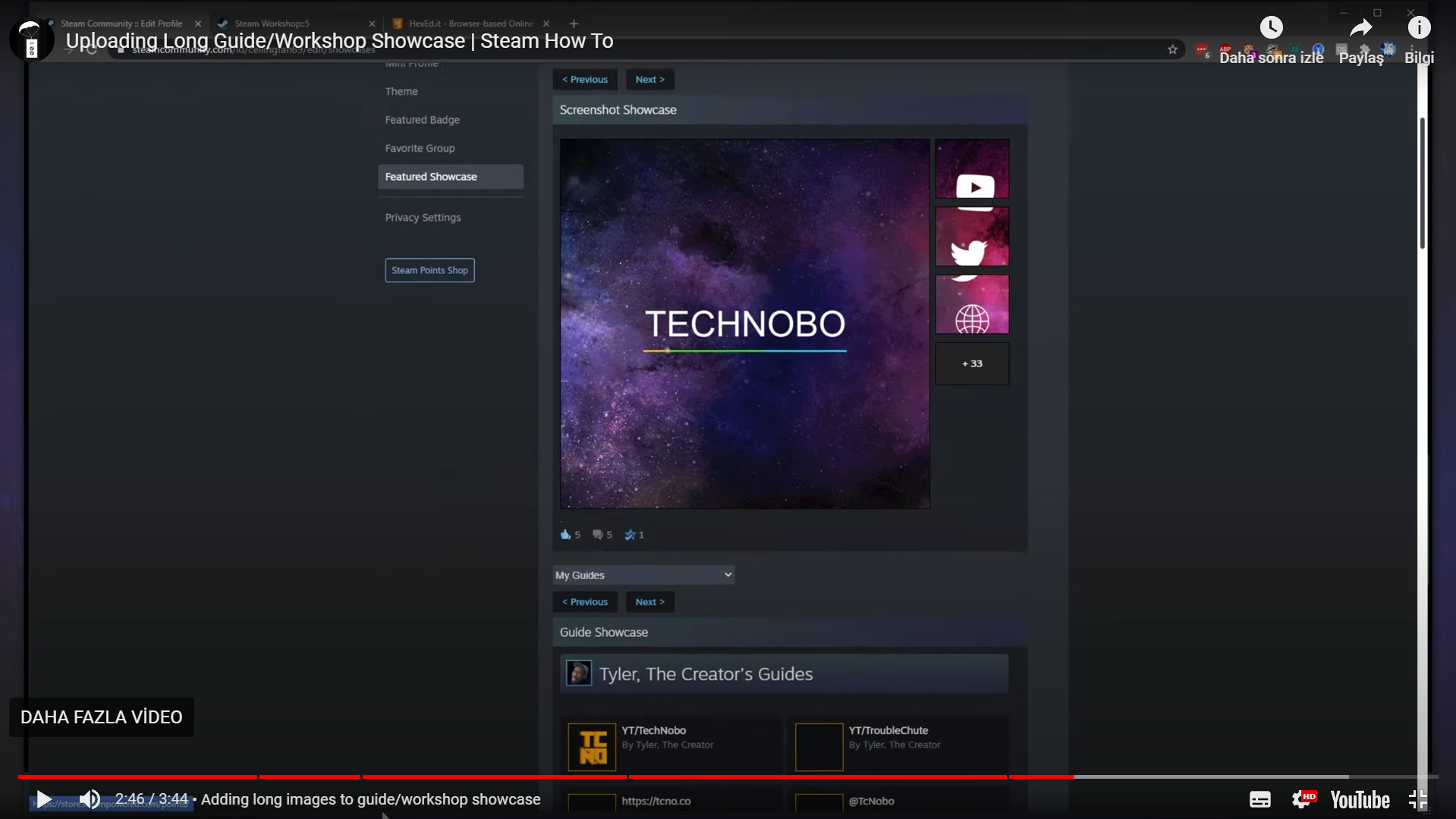Select Theme in profile sidebar

(401, 91)
